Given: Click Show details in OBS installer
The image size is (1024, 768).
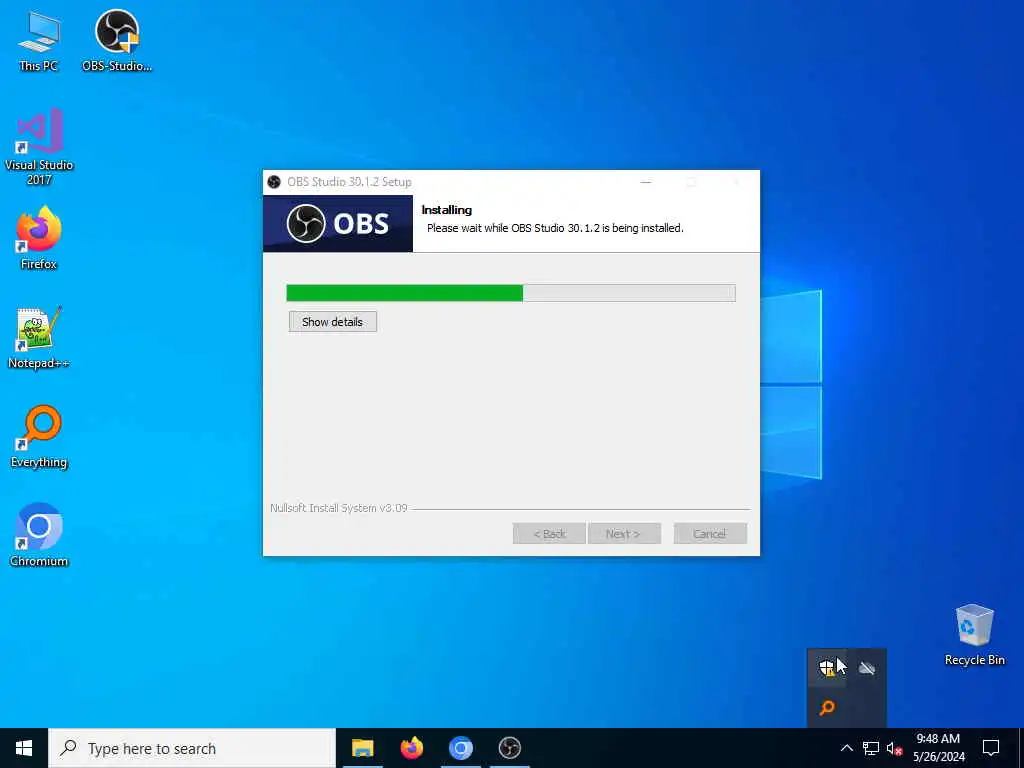Looking at the screenshot, I should [332, 321].
